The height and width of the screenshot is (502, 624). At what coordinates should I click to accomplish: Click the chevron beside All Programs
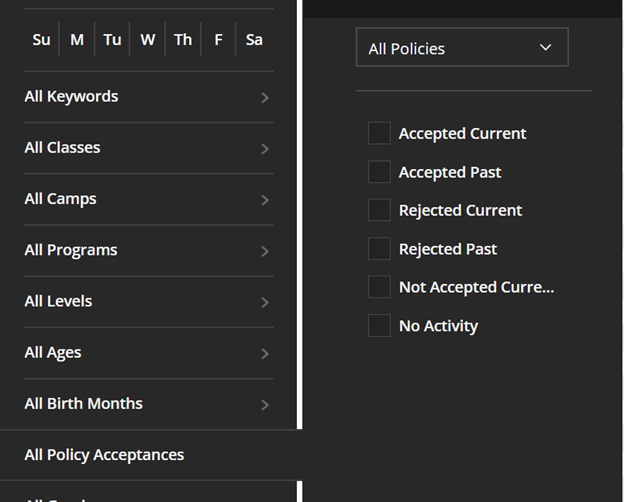tap(265, 251)
